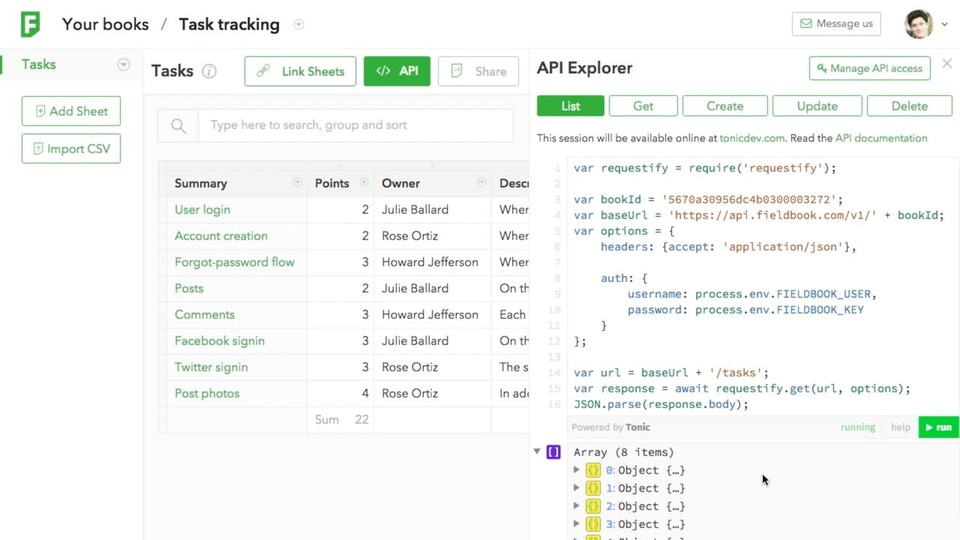Viewport: 960px width, 540px height.
Task: Click the search magnifier icon
Action: [178, 126]
